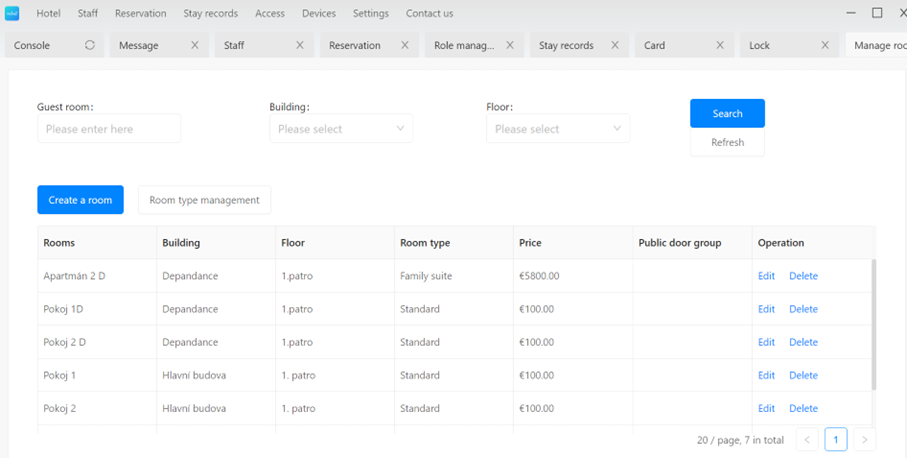The image size is (907, 458).
Task: Click Create a room button
Action: coord(80,200)
